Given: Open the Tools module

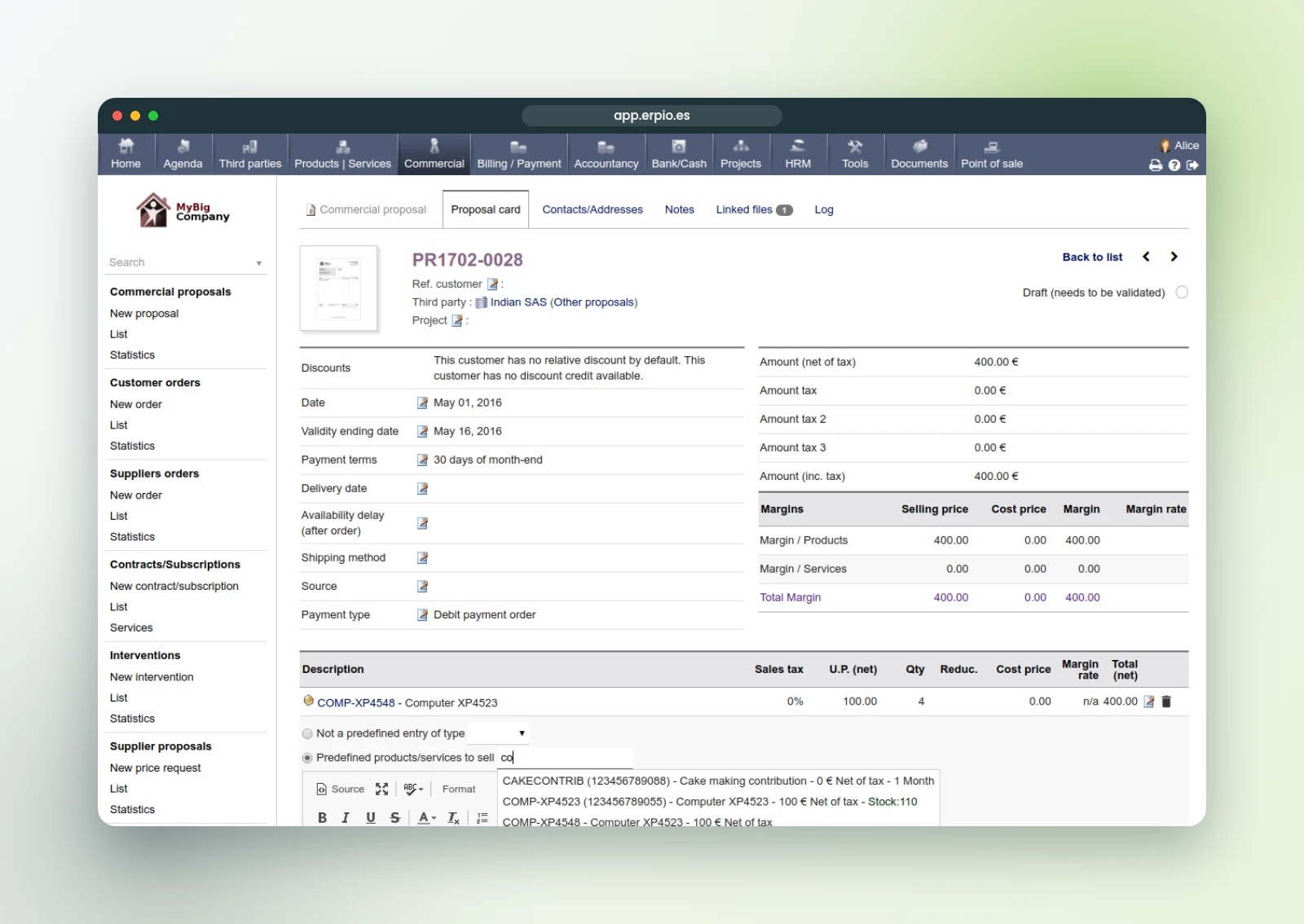Looking at the screenshot, I should [855, 154].
